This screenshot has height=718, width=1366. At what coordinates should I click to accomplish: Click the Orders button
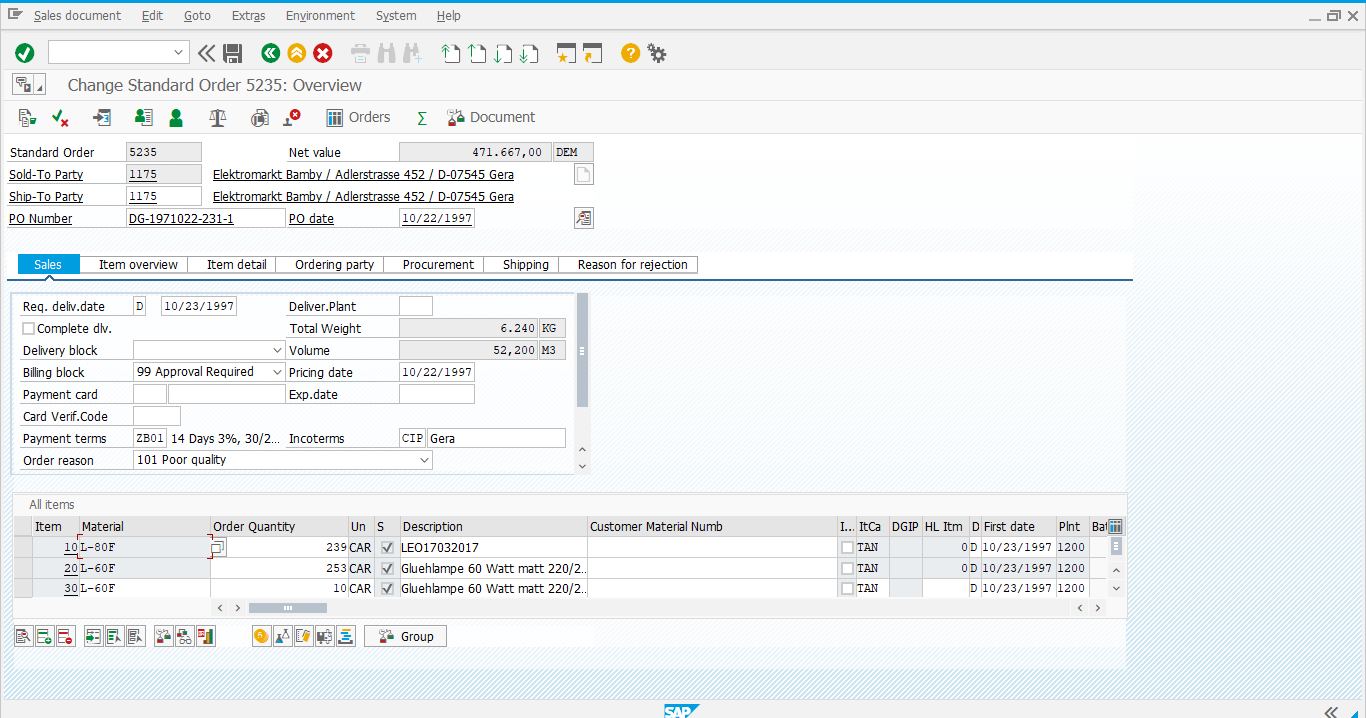[358, 117]
